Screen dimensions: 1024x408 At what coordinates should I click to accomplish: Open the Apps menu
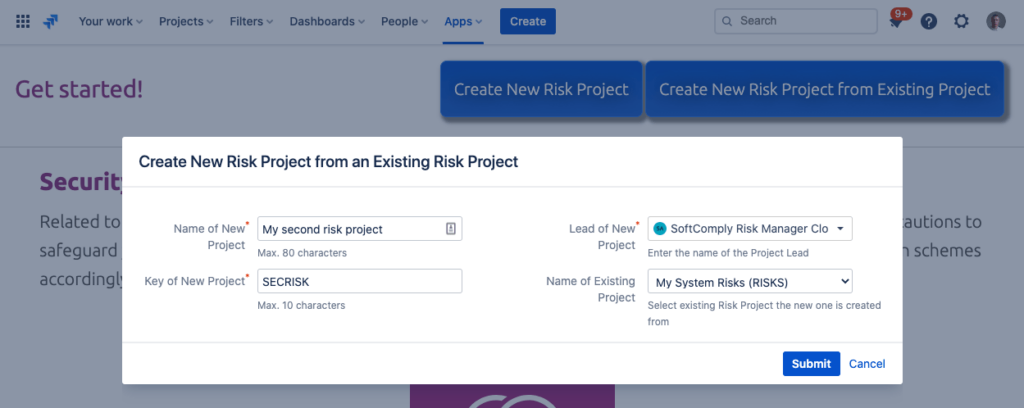pyautogui.click(x=463, y=22)
